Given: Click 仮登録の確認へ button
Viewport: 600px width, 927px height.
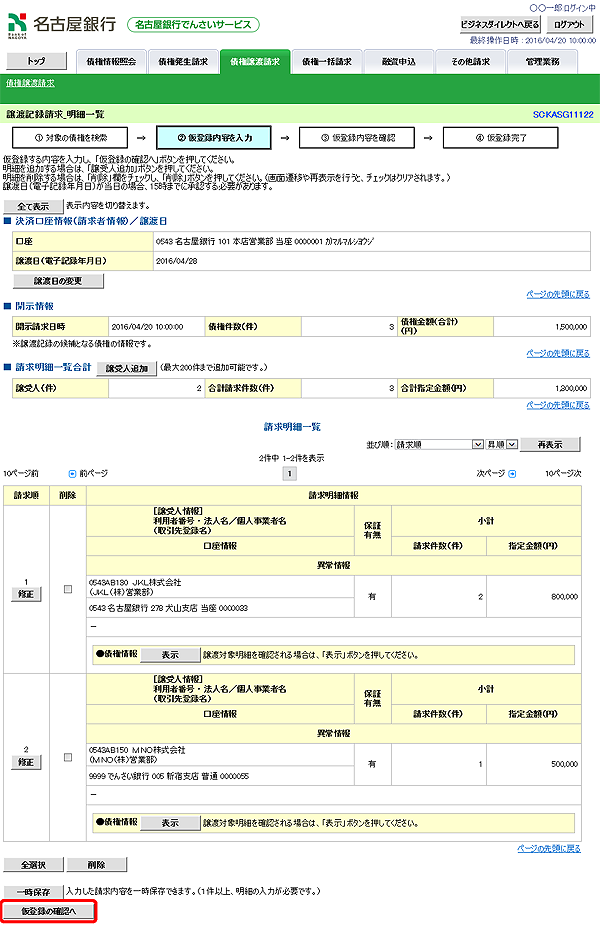Looking at the screenshot, I should point(48,911).
